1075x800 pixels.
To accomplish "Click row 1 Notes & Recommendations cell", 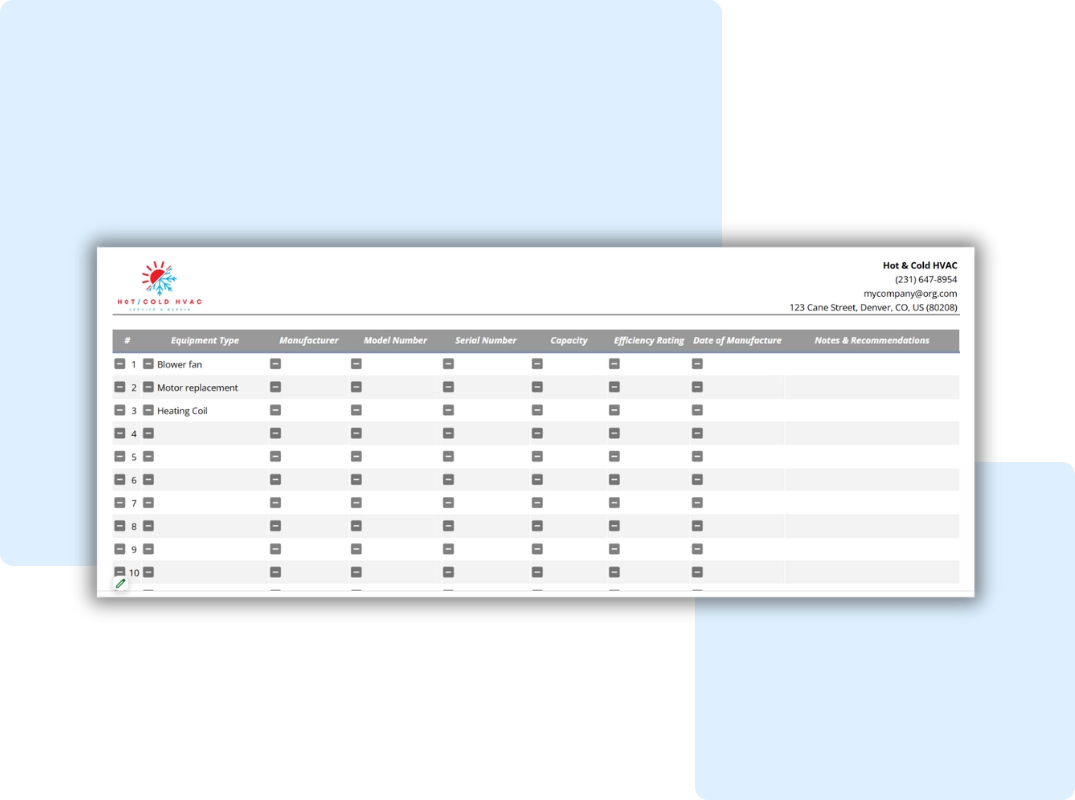I will click(x=871, y=364).
